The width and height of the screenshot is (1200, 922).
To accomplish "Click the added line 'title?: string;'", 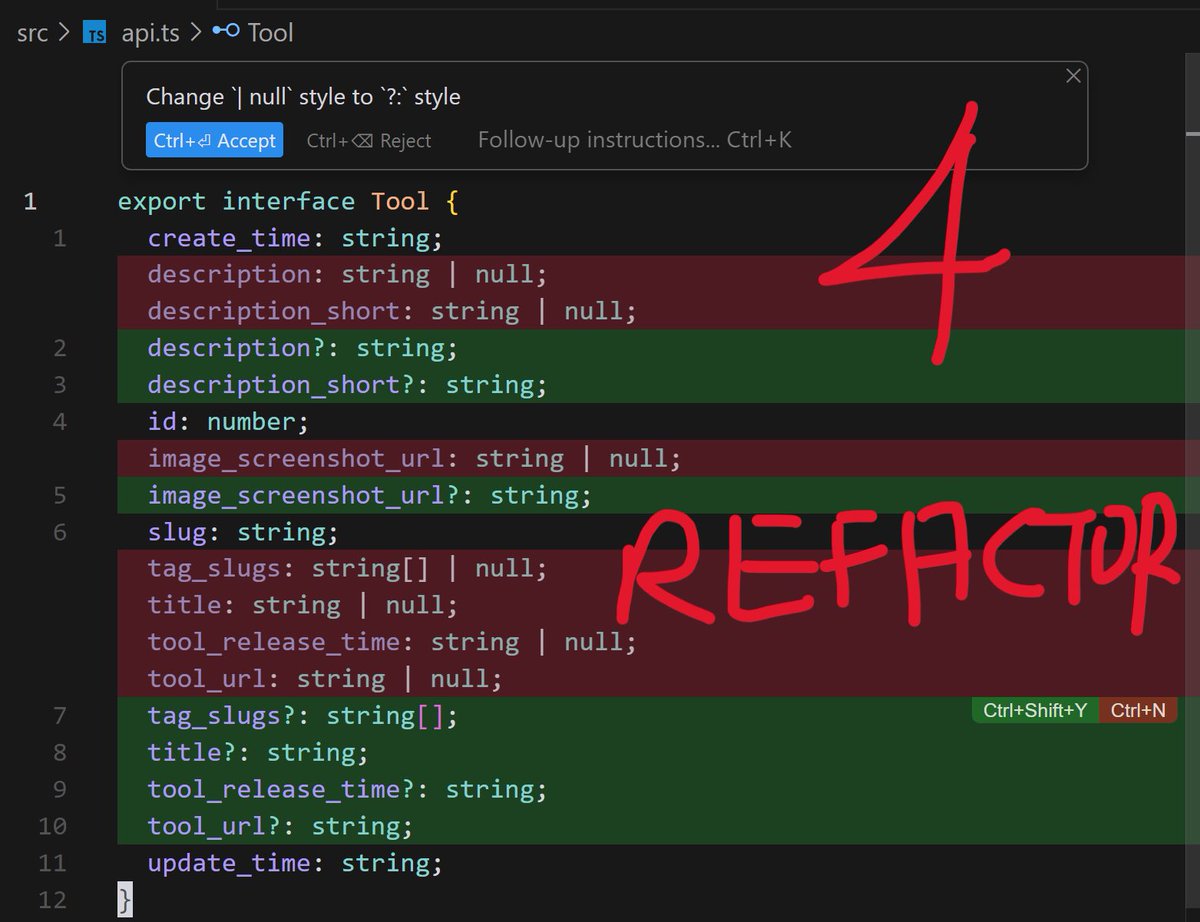I will pyautogui.click(x=258, y=753).
